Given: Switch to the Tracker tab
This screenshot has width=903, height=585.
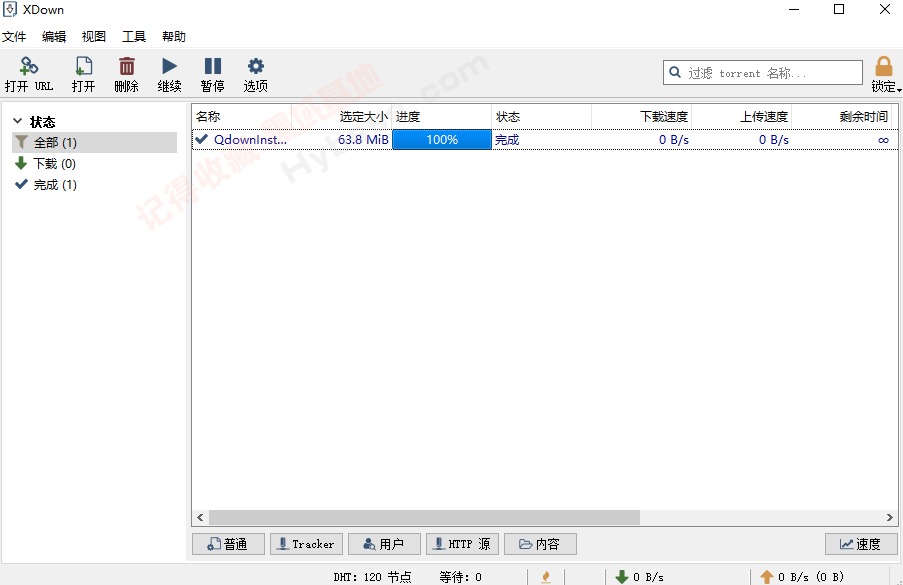Looking at the screenshot, I should tap(306, 544).
